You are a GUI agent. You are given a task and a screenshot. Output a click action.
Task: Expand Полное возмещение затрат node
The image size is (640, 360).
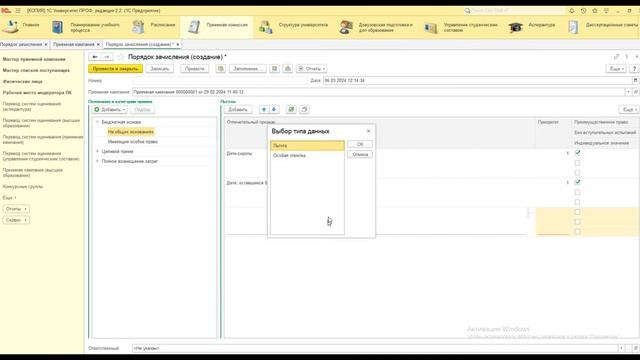tap(97, 161)
